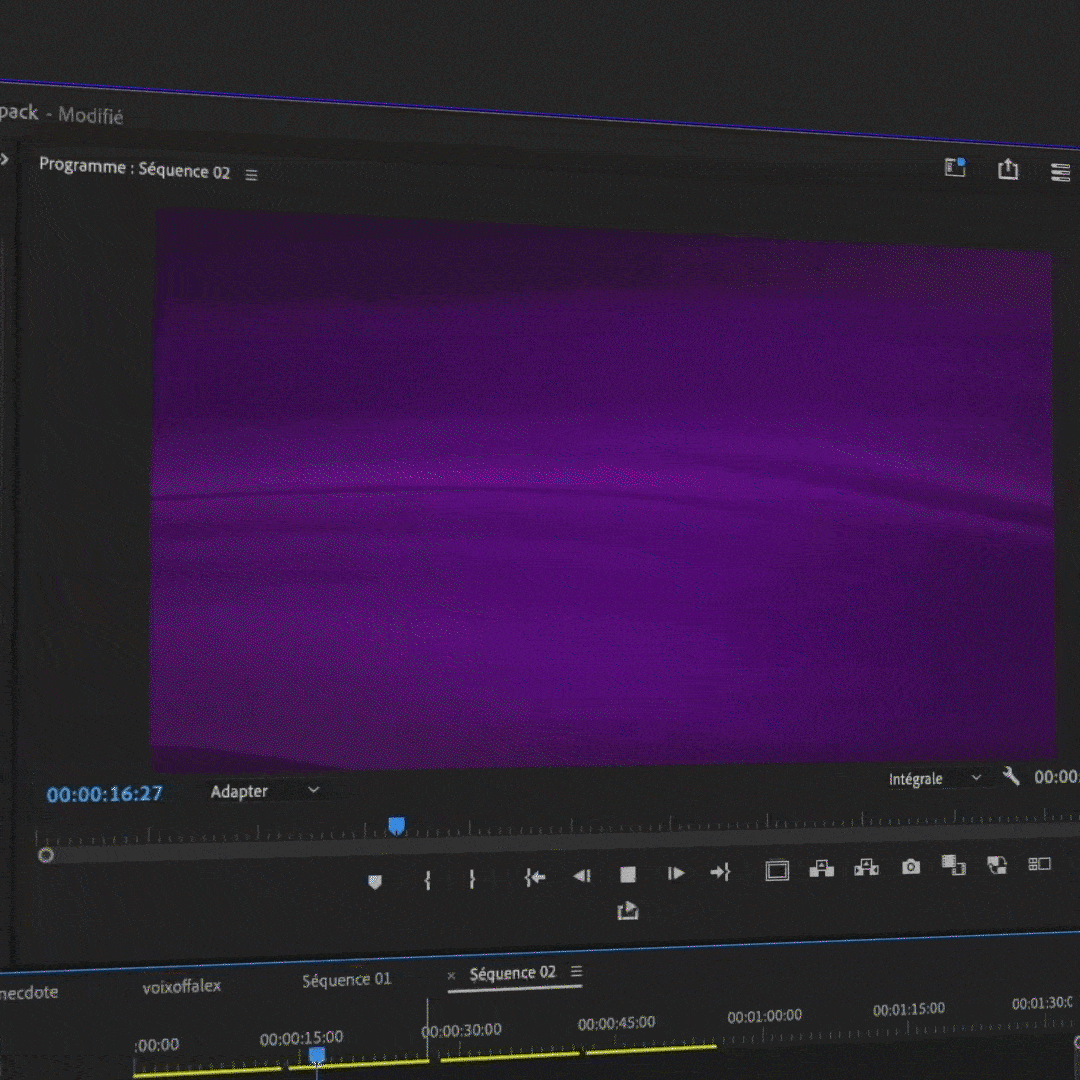Screen dimensions: 1080x1080
Task: Click the Extract button icon
Action: pos(866,868)
